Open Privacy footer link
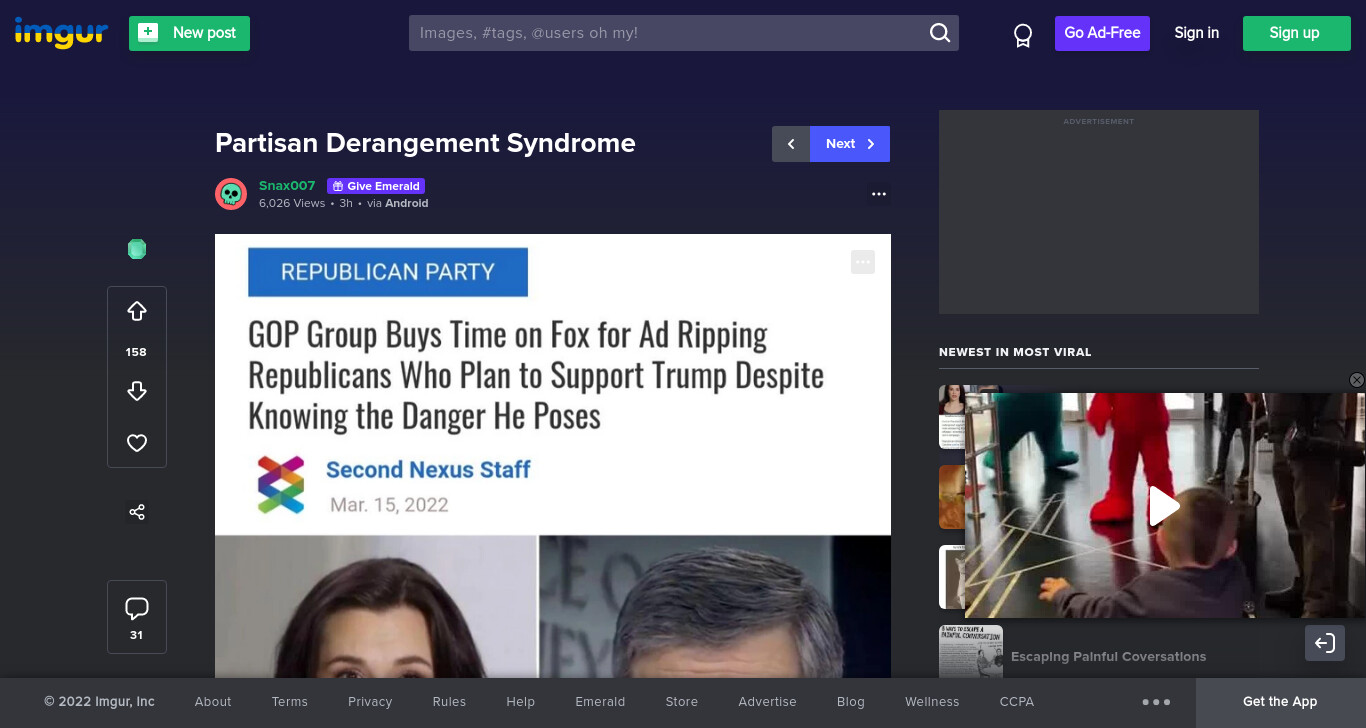This screenshot has width=1366, height=728. tap(370, 702)
